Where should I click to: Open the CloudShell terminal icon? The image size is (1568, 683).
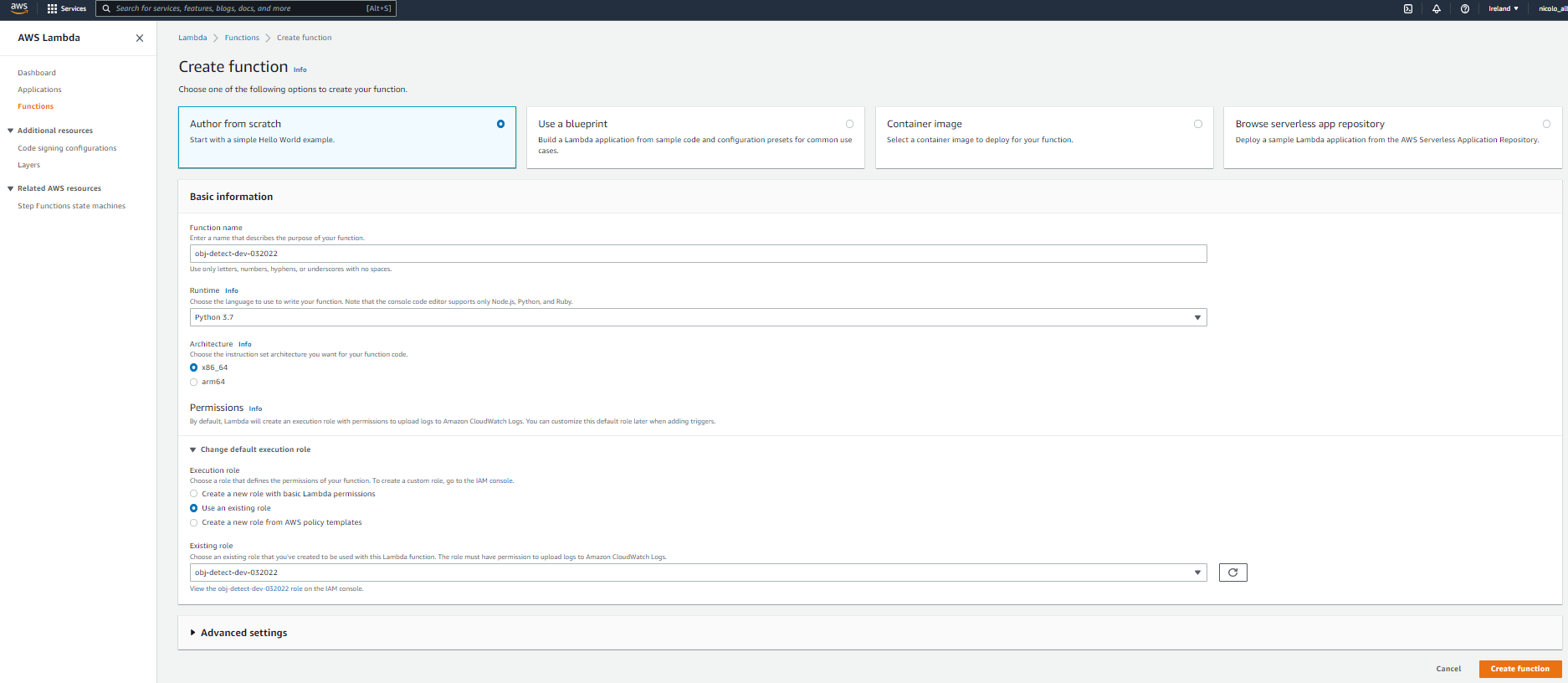[1408, 8]
